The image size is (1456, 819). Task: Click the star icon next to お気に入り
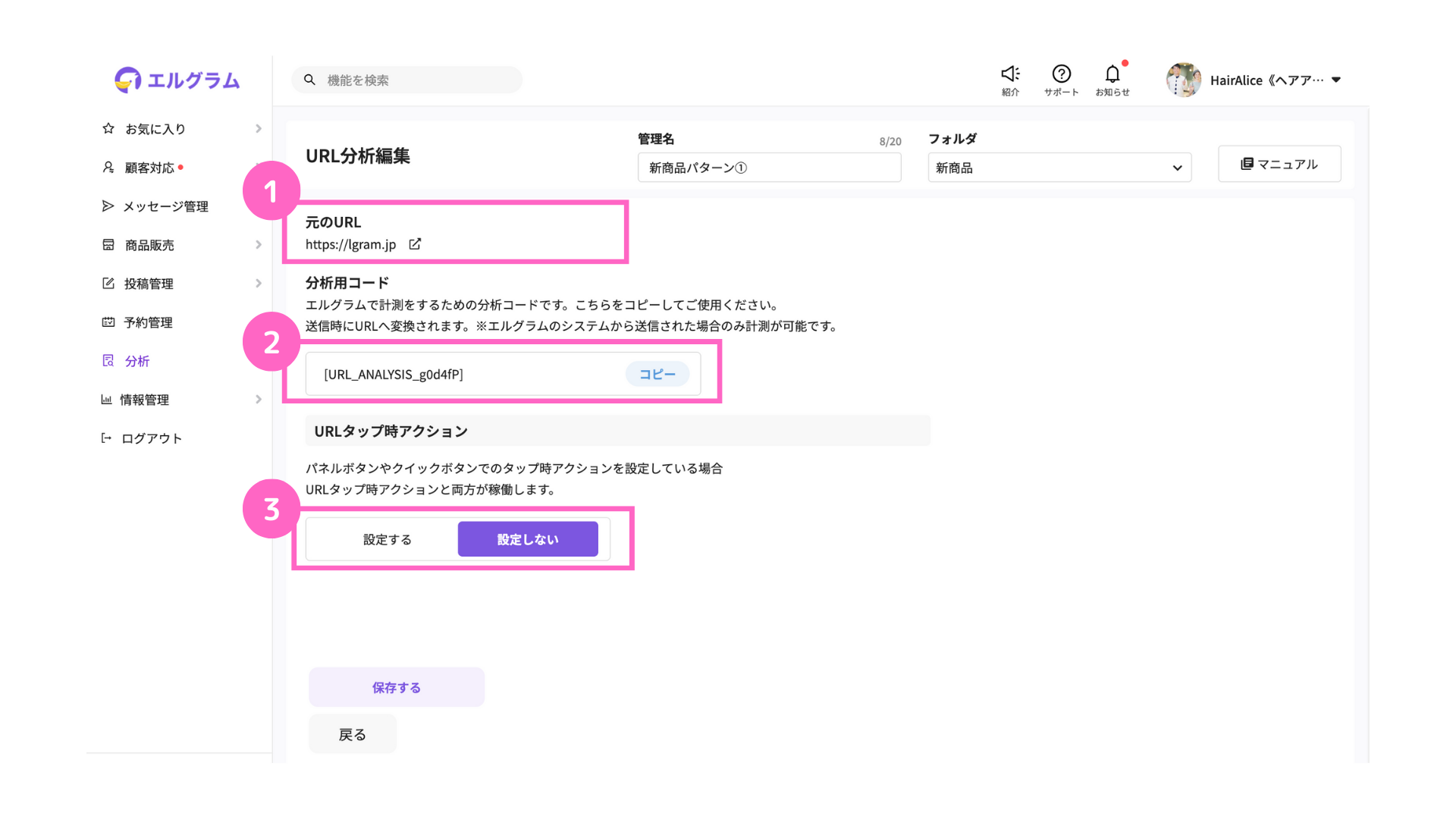[x=108, y=129]
